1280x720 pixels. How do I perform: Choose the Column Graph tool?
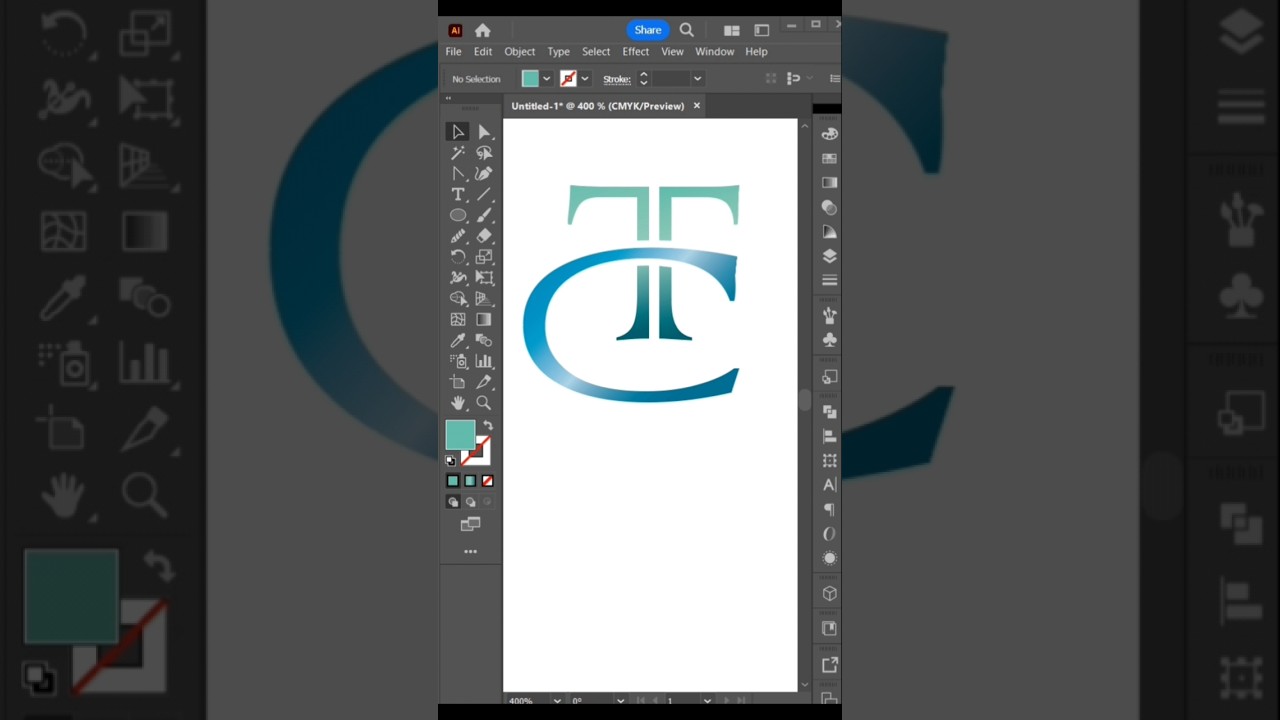484,361
